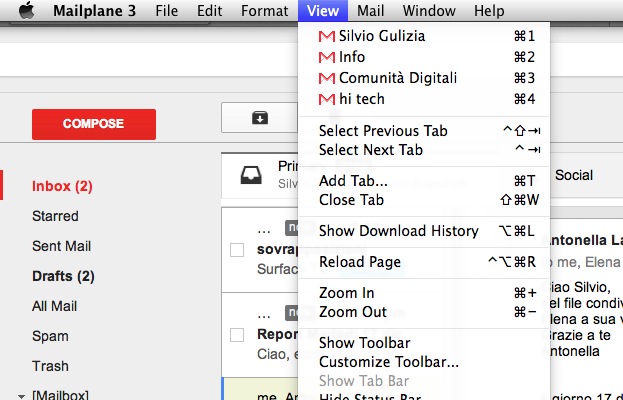Click the Gmail icon beside Silvio Gulizia
Viewport: 623px width, 400px height.
(x=327, y=37)
